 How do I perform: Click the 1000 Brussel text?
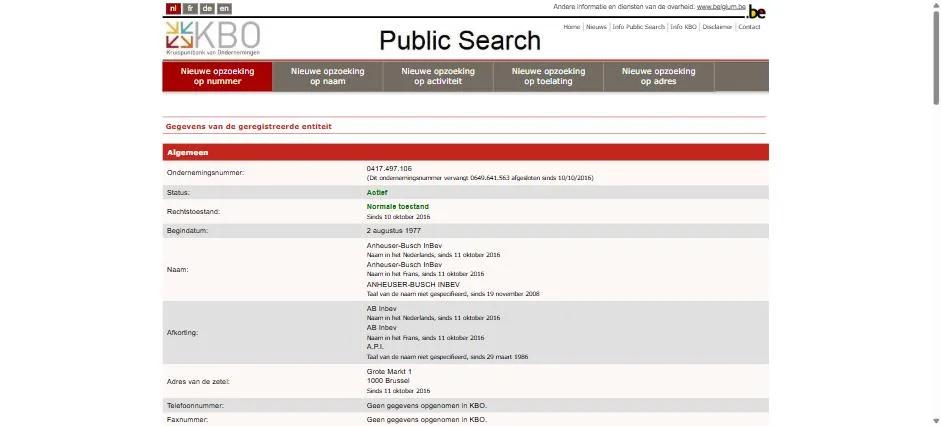(388, 380)
